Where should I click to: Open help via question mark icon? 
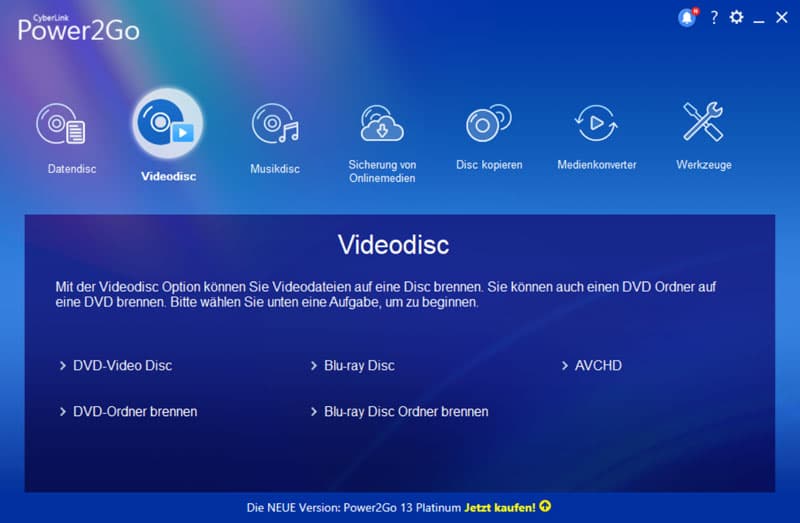[714, 18]
